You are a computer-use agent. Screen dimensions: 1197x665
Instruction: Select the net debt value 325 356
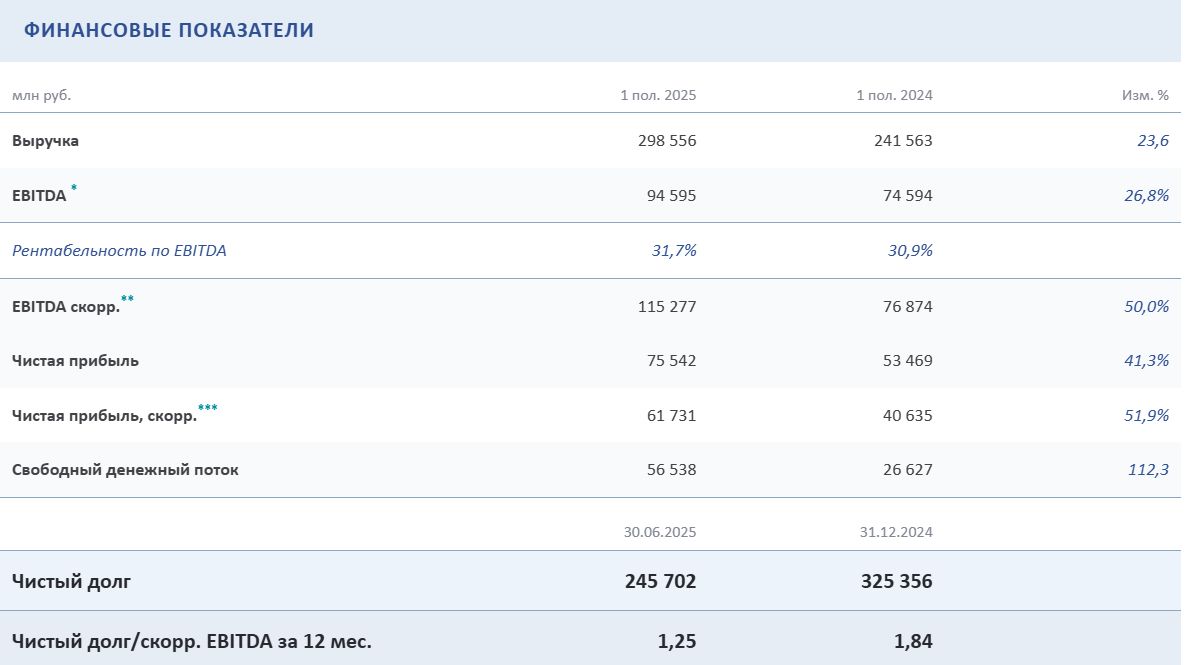point(896,581)
